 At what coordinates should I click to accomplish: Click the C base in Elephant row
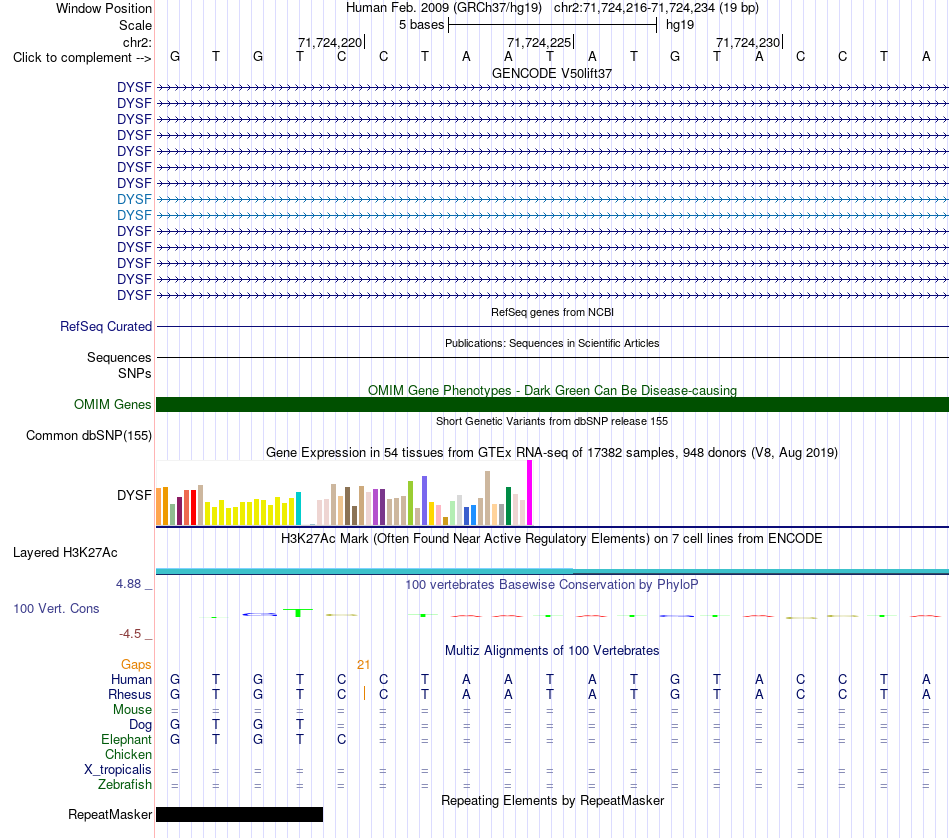tap(342, 739)
